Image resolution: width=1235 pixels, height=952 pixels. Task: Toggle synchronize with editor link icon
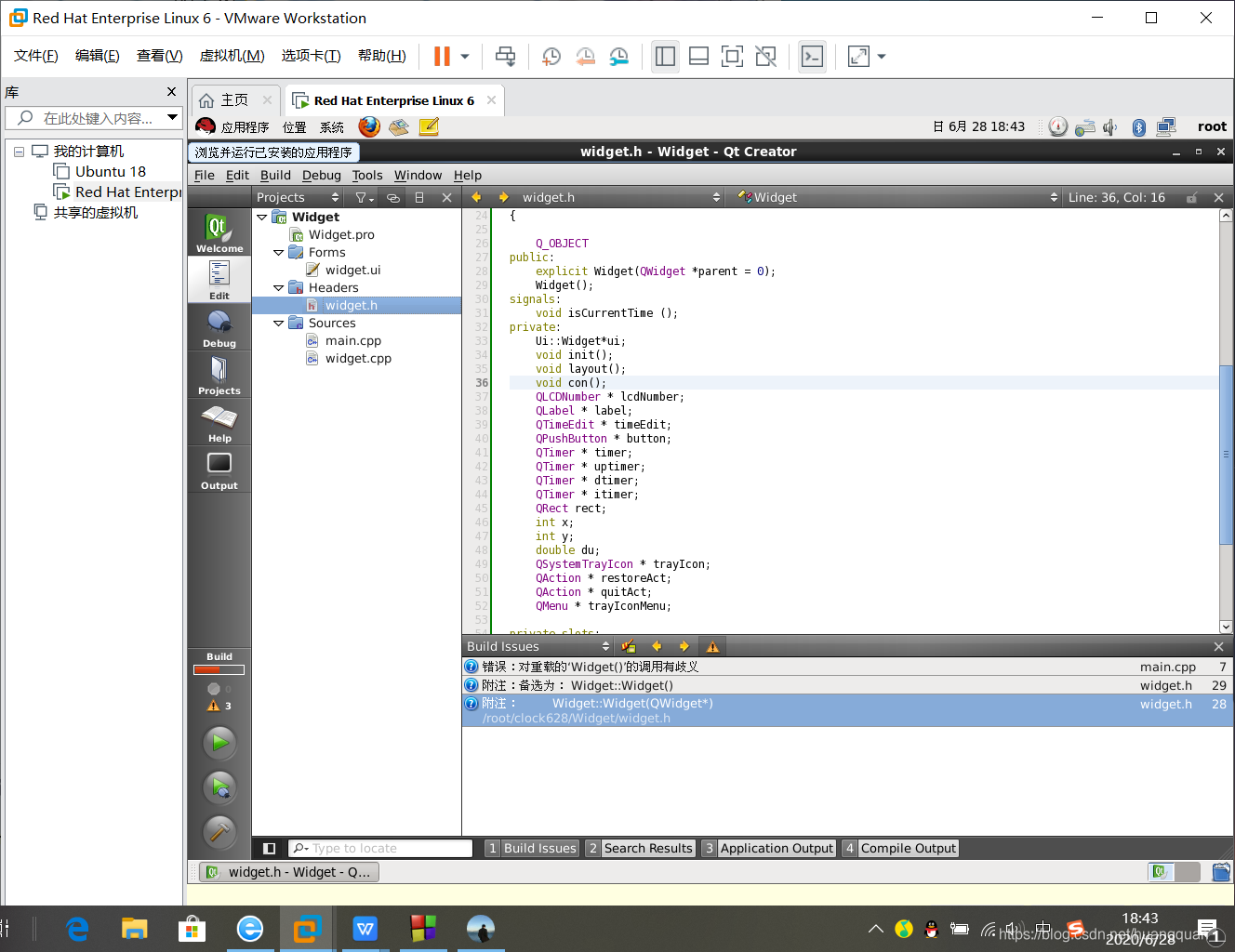393,197
